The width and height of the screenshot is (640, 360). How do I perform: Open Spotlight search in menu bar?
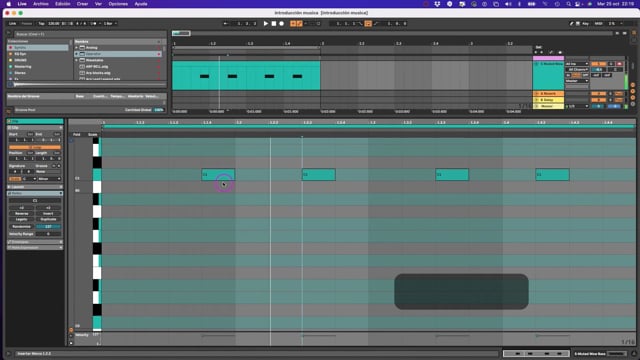coord(568,4)
